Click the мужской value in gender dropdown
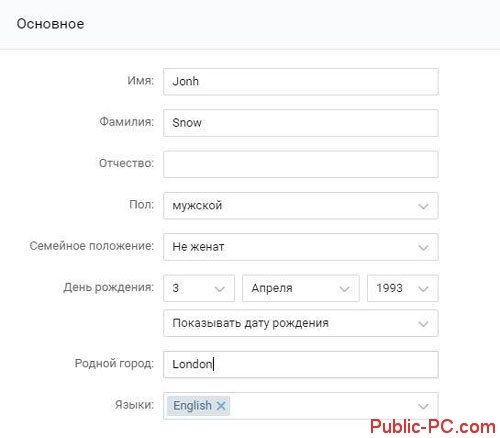The width and height of the screenshot is (500, 438). 197,206
